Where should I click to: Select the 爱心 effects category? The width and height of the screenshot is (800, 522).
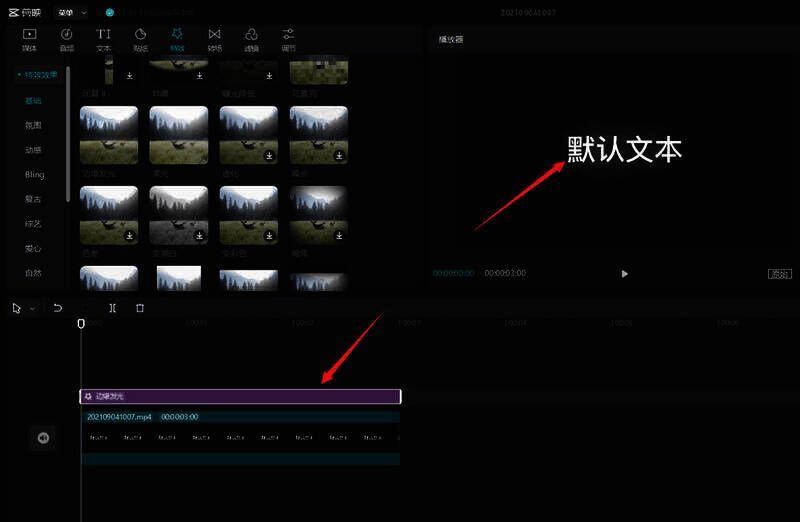(x=33, y=248)
